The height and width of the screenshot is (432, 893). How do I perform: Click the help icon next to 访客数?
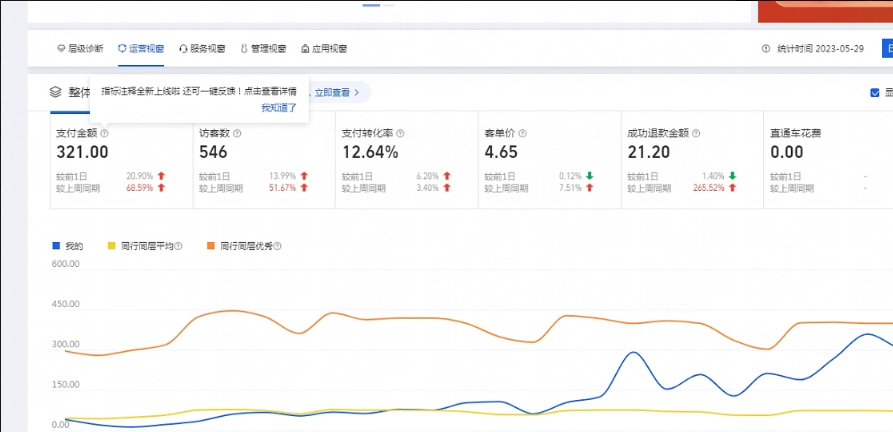pos(237,132)
